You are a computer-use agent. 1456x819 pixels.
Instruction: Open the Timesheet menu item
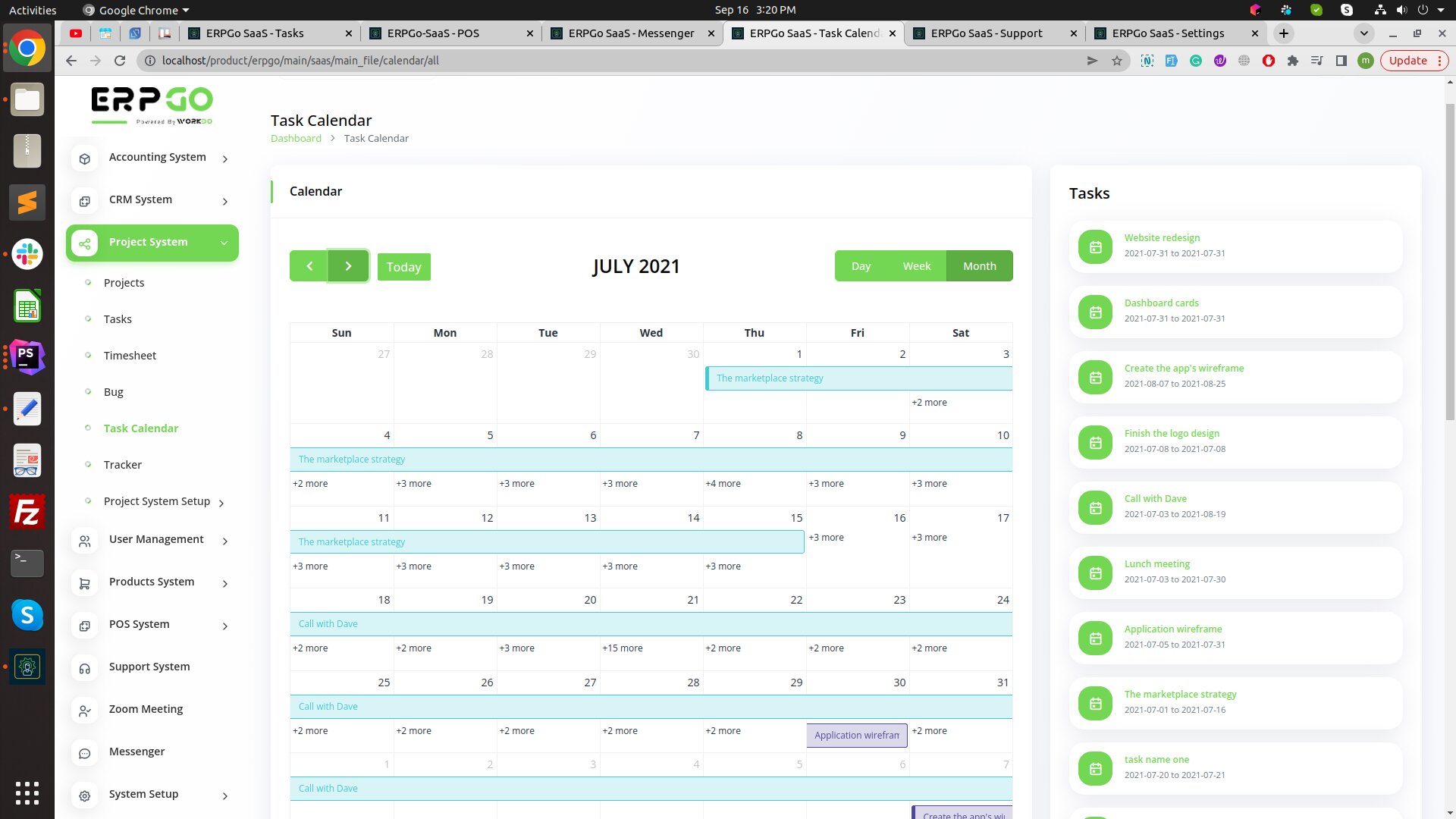pyautogui.click(x=130, y=356)
